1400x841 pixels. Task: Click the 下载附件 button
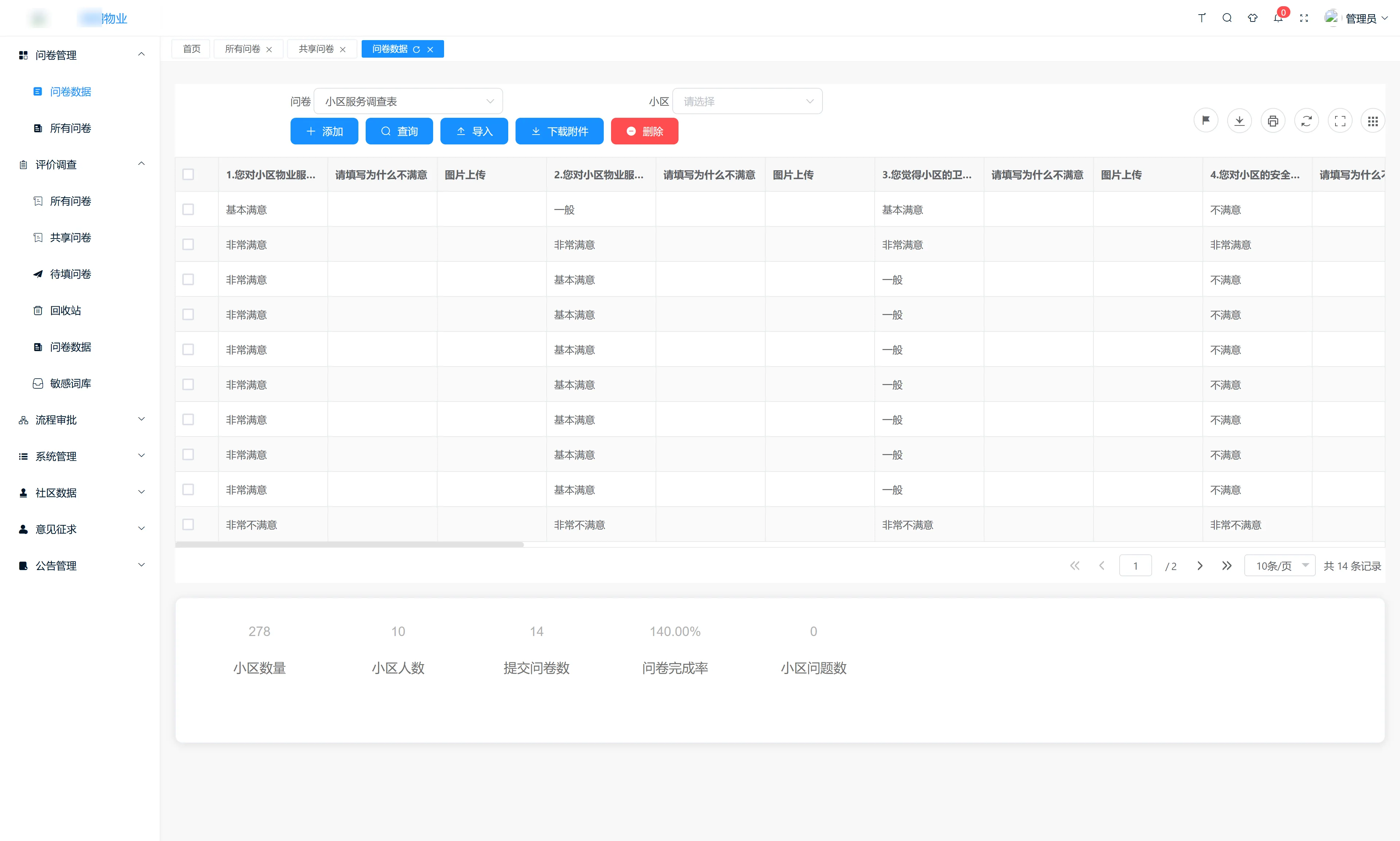click(559, 132)
